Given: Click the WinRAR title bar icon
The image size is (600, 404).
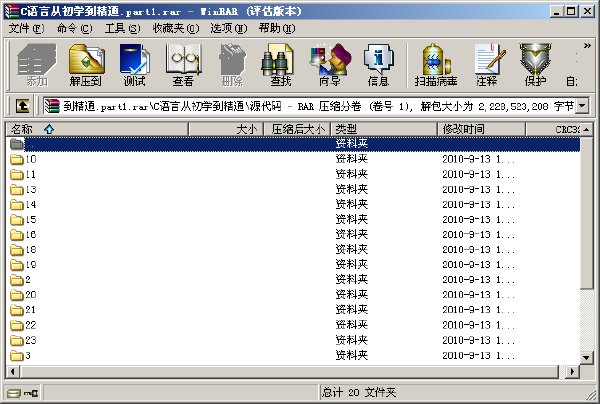Looking at the screenshot, I should [11, 11].
